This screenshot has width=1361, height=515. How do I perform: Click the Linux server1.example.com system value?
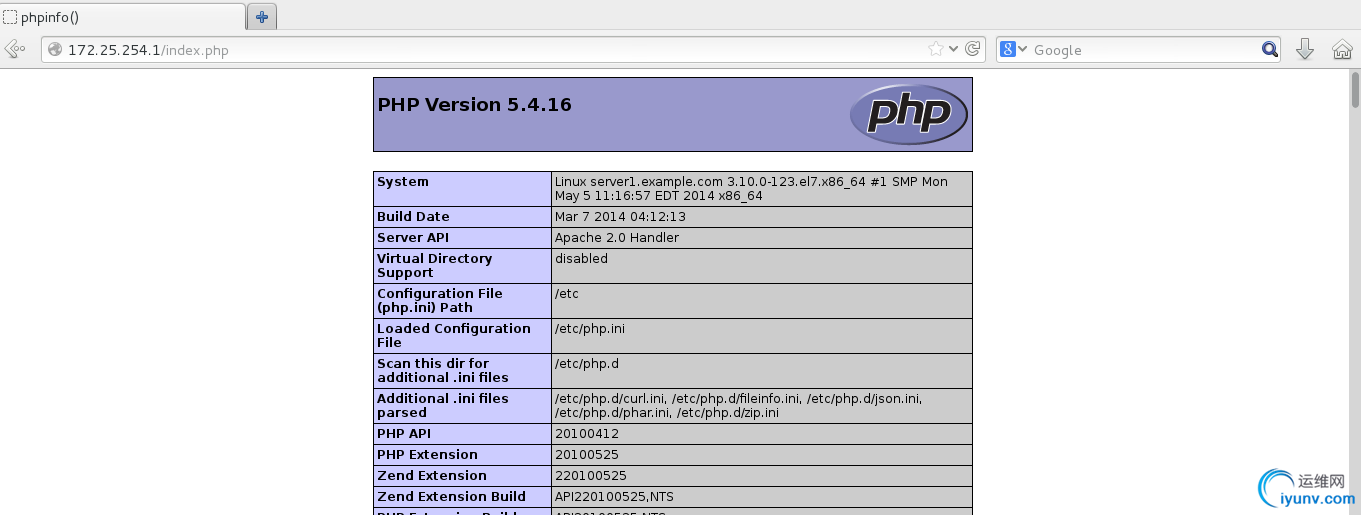tap(751, 189)
